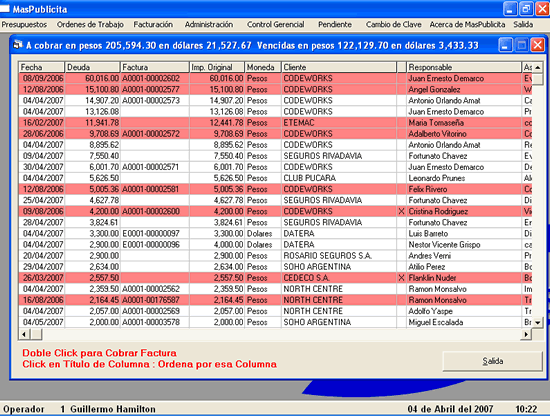Click the original amount 4,000.00 cell

[x=217, y=244]
